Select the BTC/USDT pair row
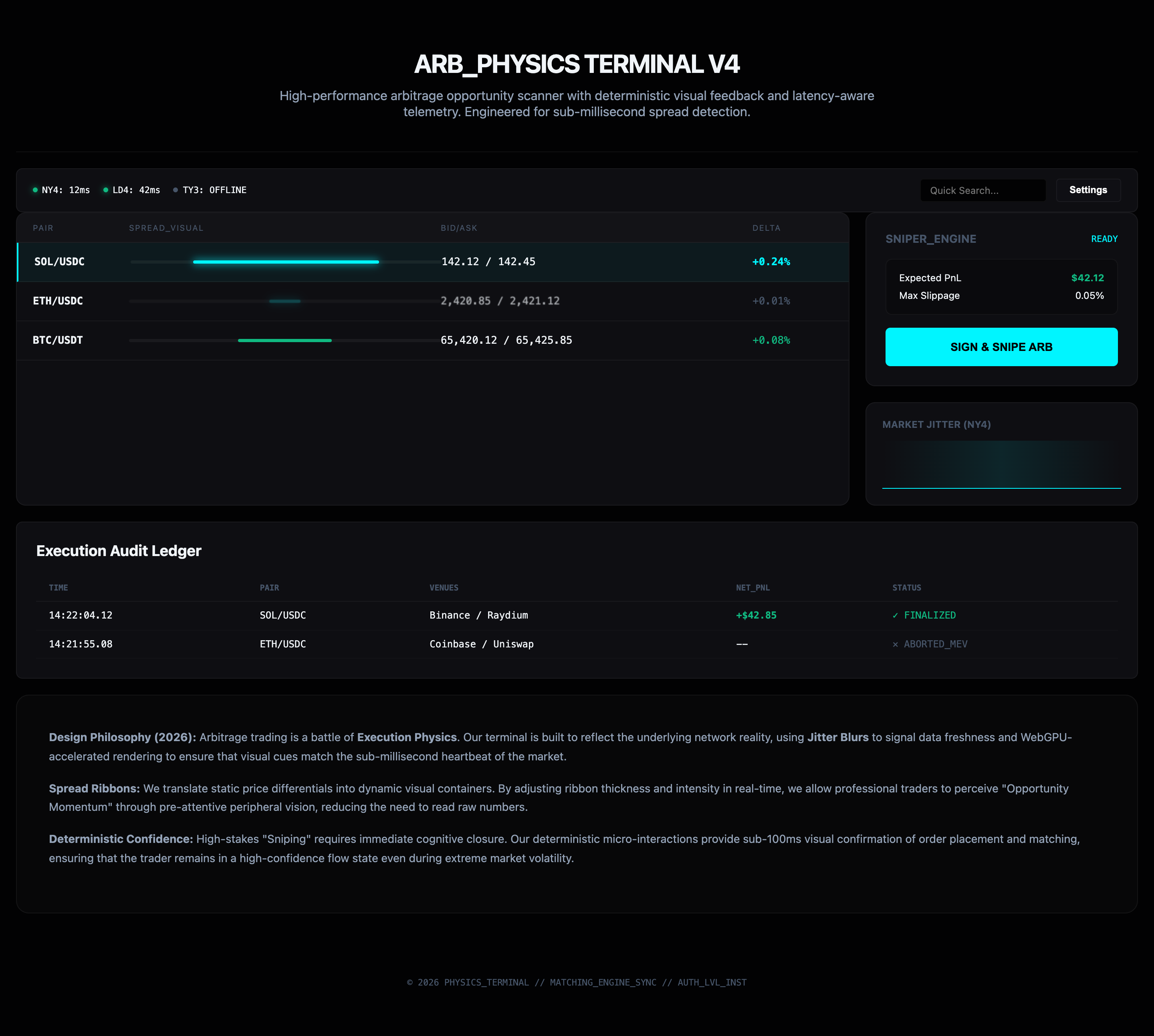The width and height of the screenshot is (1154, 1036). pyautogui.click(x=58, y=341)
